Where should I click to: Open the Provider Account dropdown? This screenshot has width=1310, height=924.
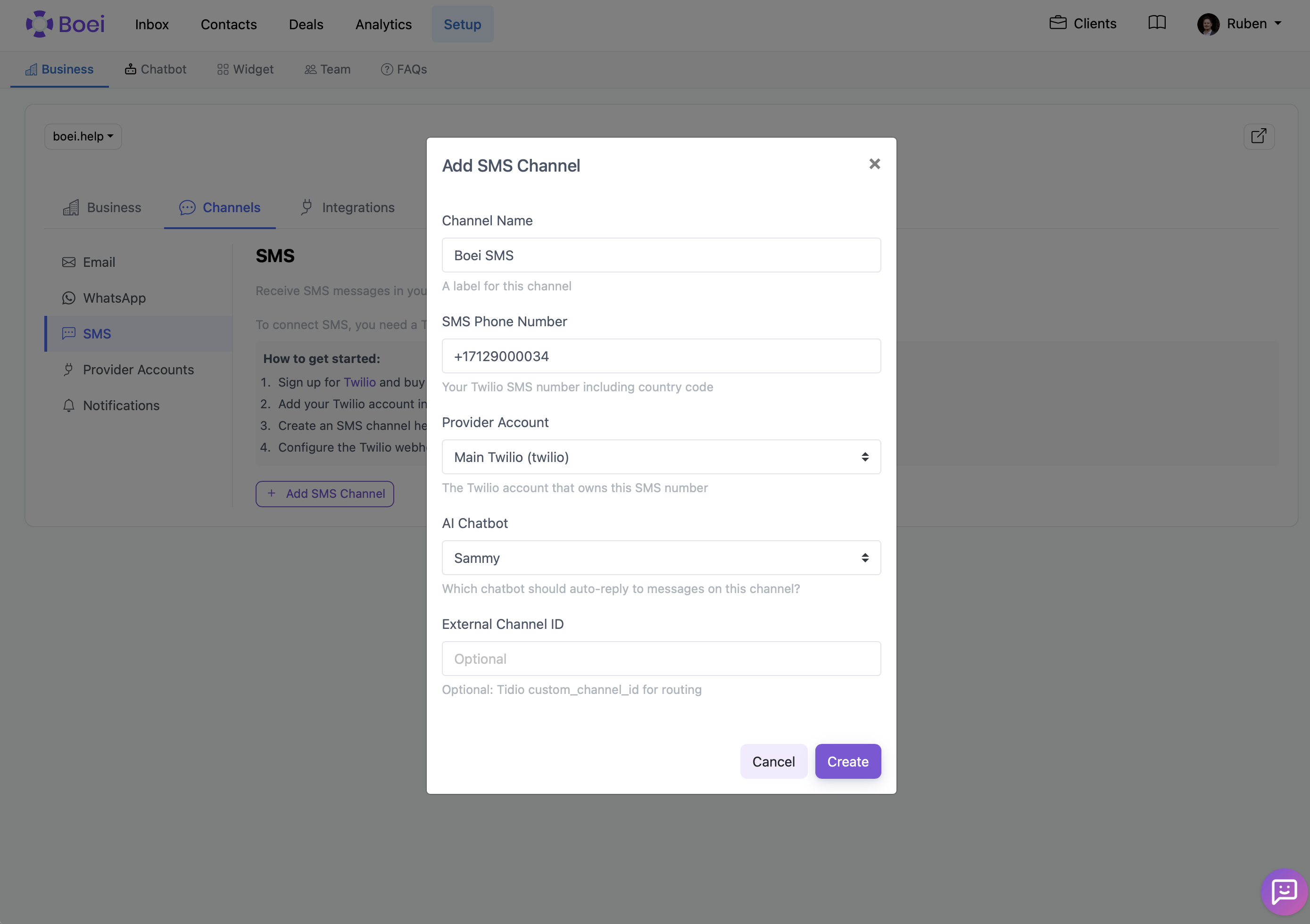tap(661, 457)
